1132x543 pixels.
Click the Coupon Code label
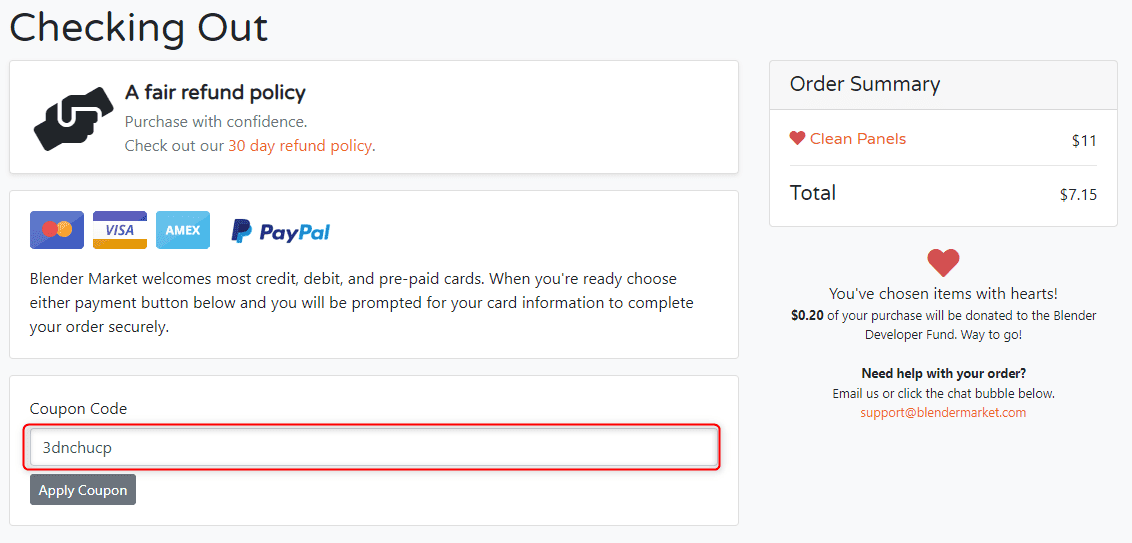click(x=78, y=409)
